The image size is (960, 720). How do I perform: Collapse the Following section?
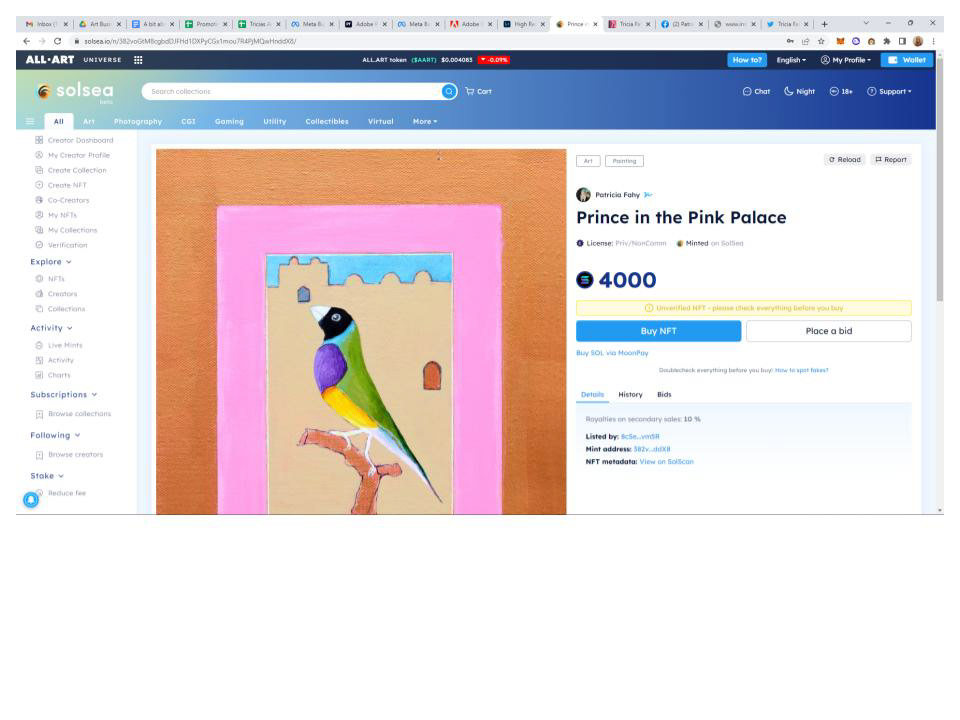point(55,435)
